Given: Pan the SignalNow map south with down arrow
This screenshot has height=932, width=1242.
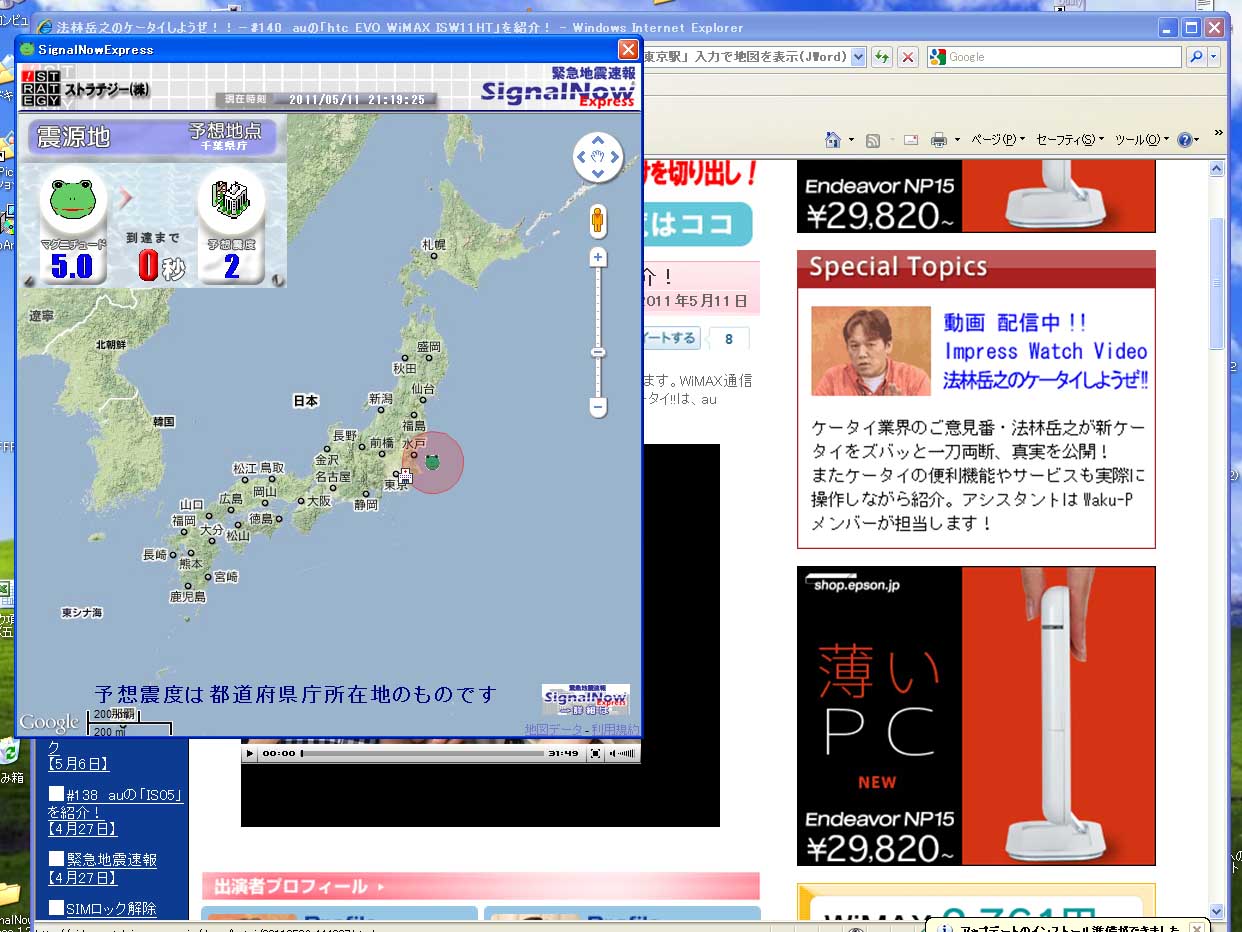Looking at the screenshot, I should point(598,174).
